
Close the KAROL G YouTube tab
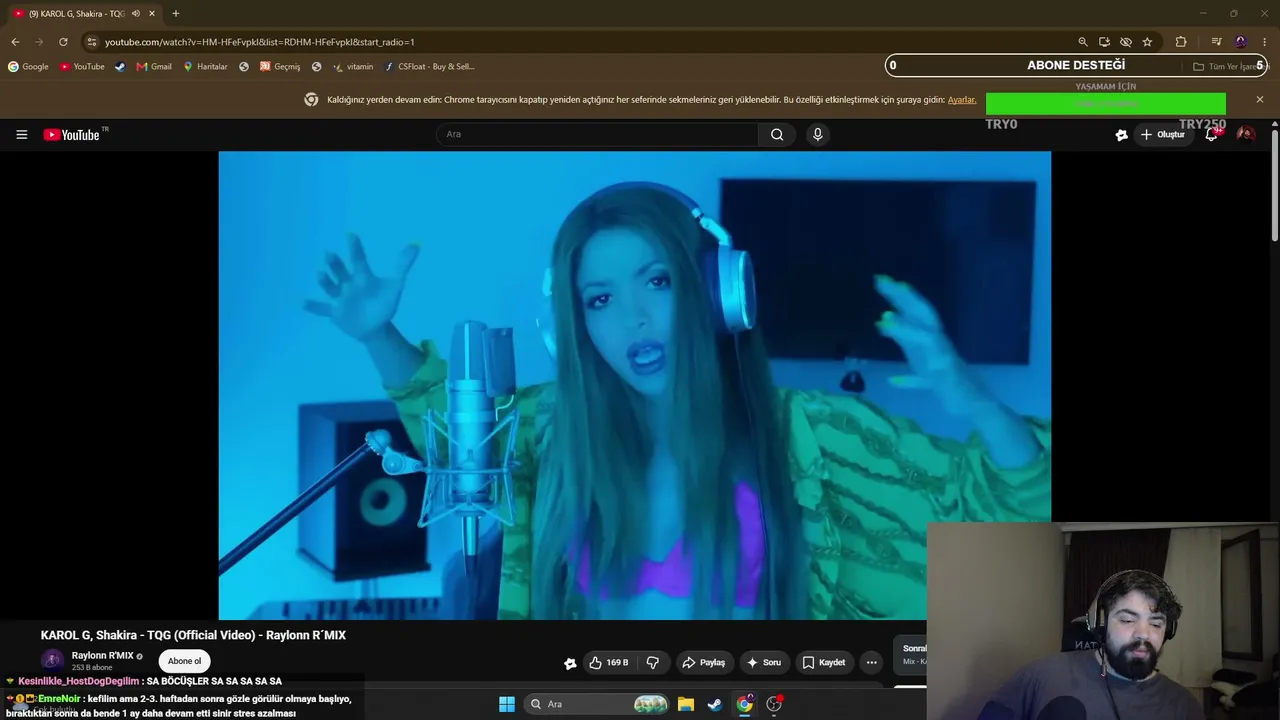coord(152,14)
